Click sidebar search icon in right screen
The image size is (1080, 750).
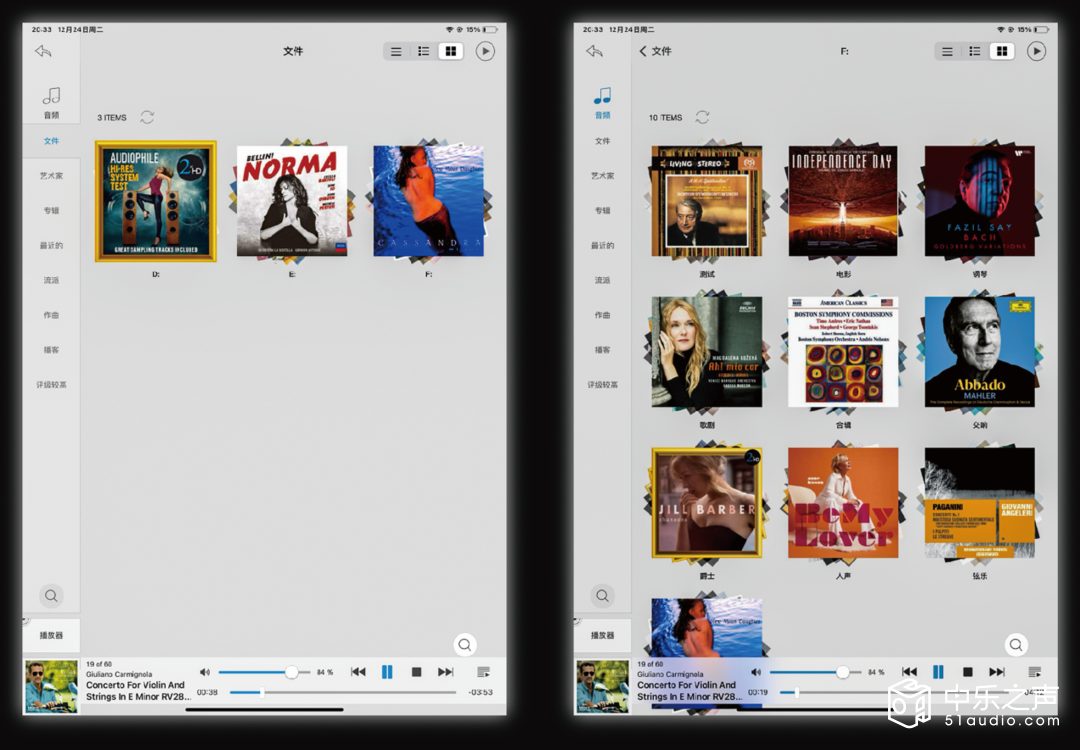coord(602,596)
